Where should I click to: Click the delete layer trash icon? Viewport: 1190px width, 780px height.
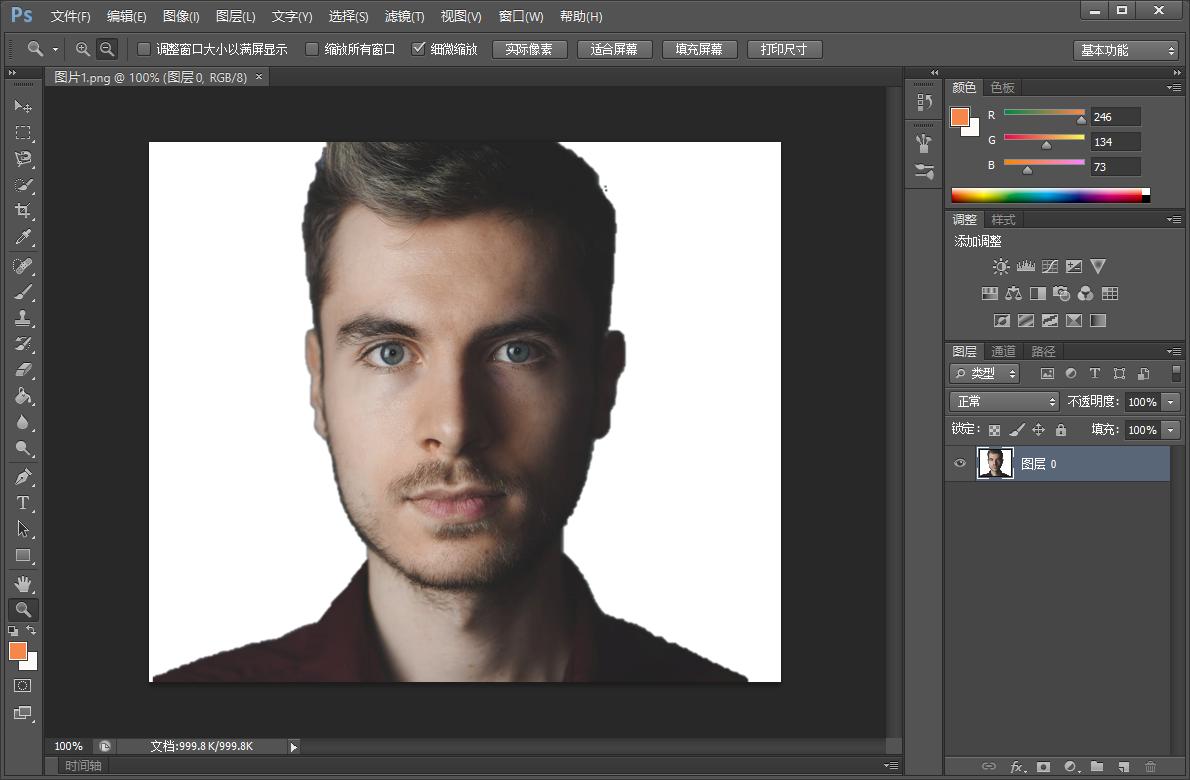coord(1150,767)
